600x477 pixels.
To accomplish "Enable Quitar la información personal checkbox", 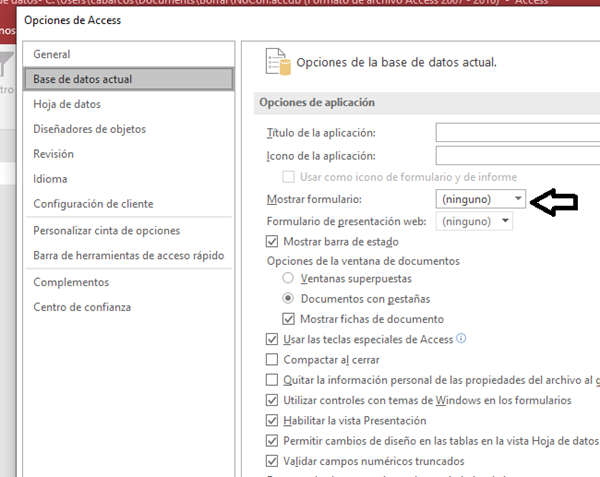I will click(272, 380).
